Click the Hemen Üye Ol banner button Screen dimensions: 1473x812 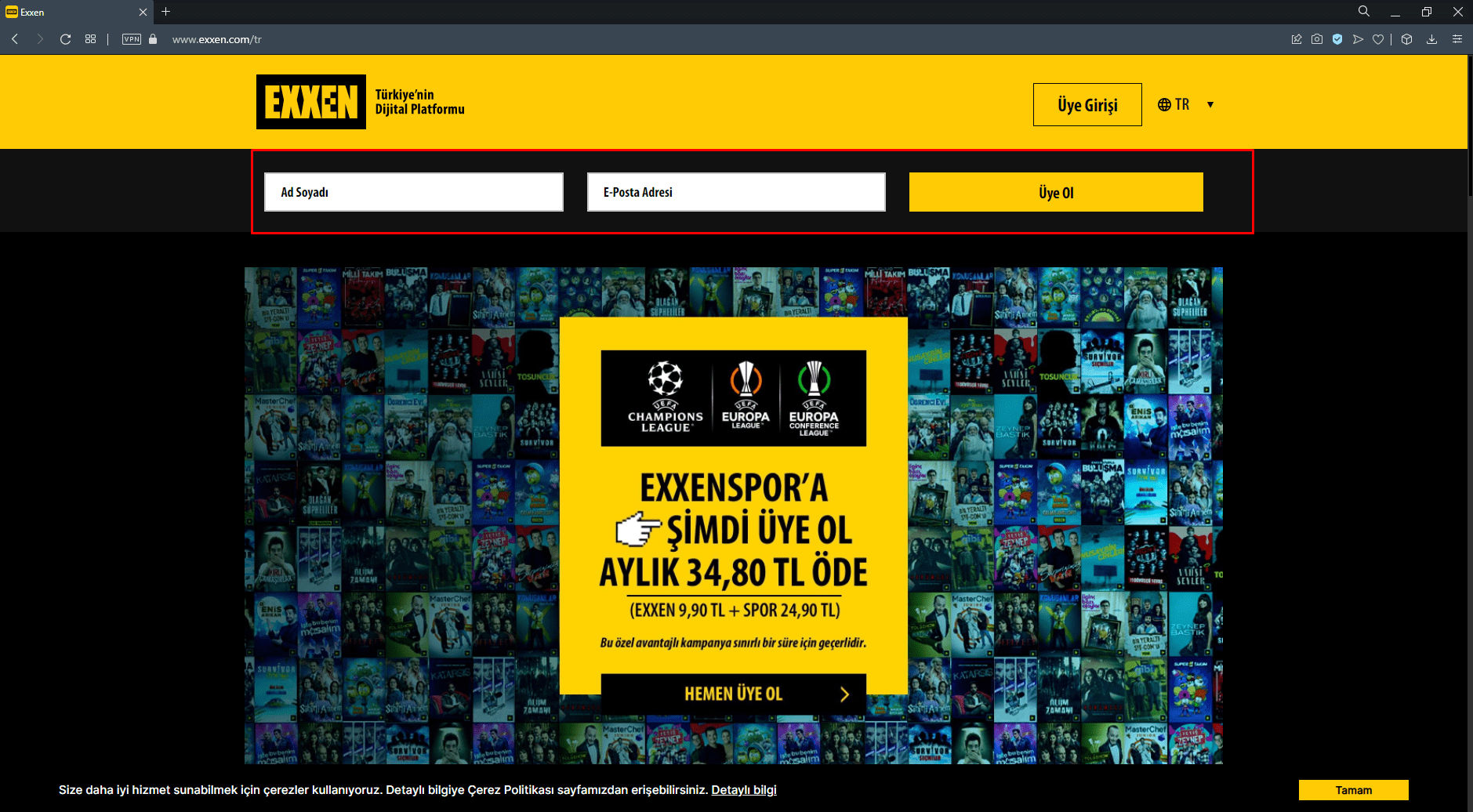[734, 694]
